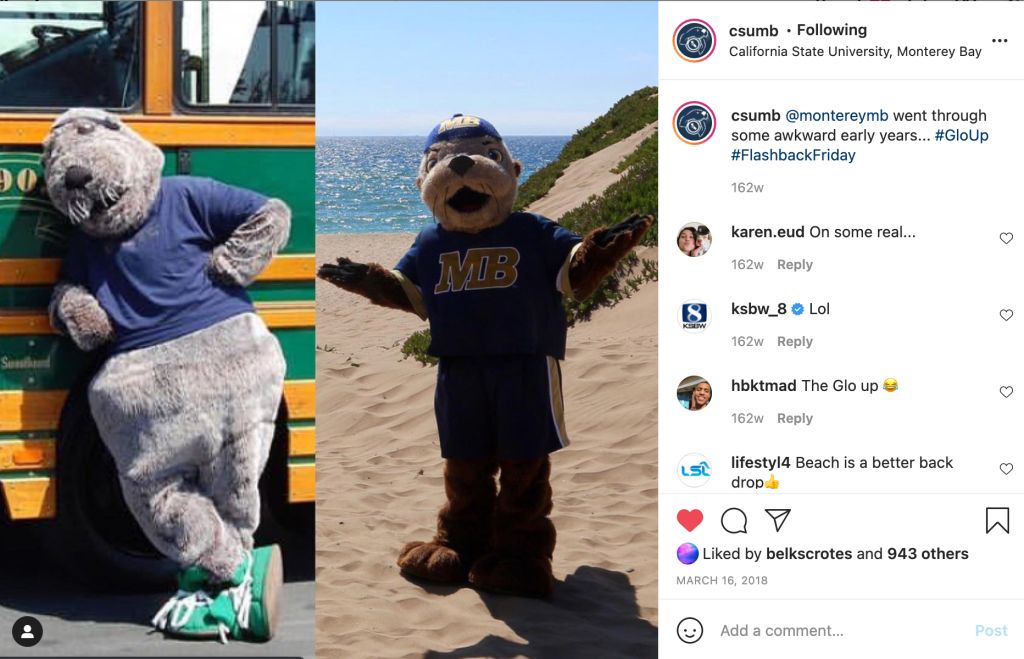The width and height of the screenshot is (1024, 659).
Task: Like hbktmad's comment with the heart
Action: click(1006, 393)
